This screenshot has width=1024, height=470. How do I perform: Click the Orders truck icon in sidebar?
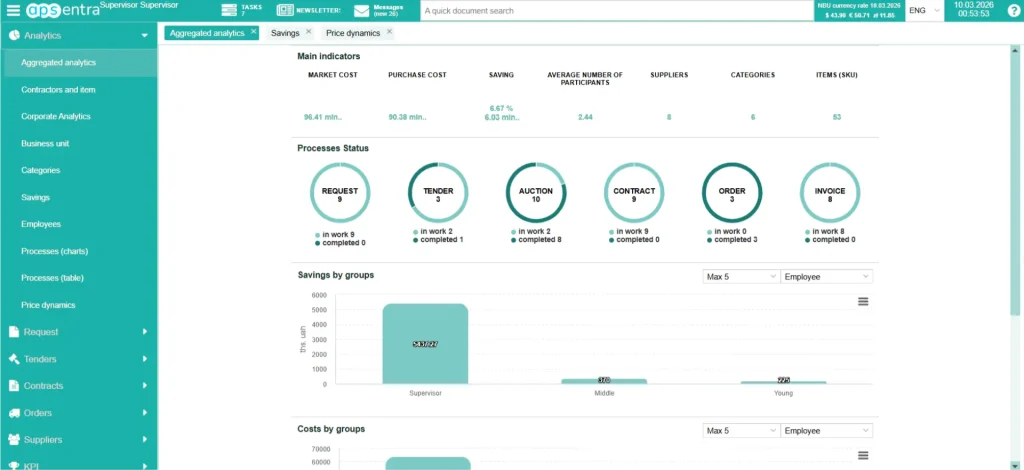tap(14, 413)
